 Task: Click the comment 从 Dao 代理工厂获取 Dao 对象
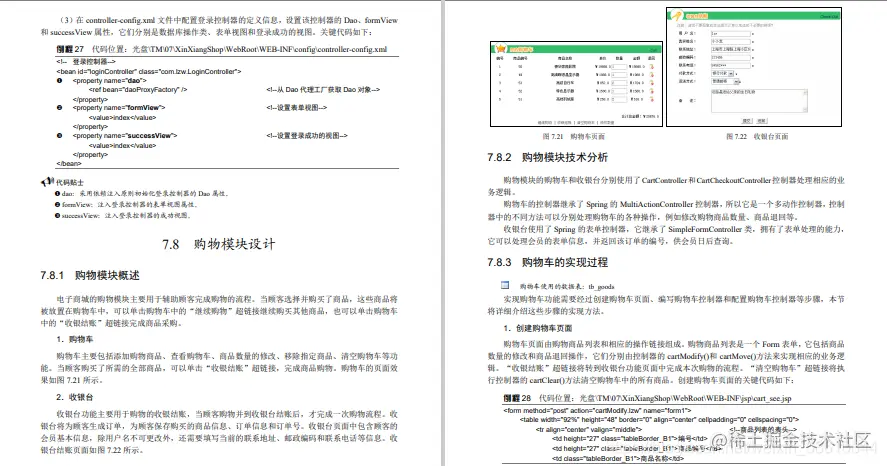[x=323, y=89]
